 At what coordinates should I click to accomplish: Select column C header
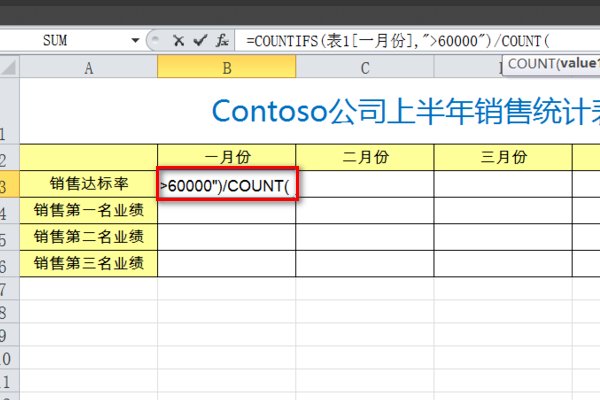coord(365,68)
